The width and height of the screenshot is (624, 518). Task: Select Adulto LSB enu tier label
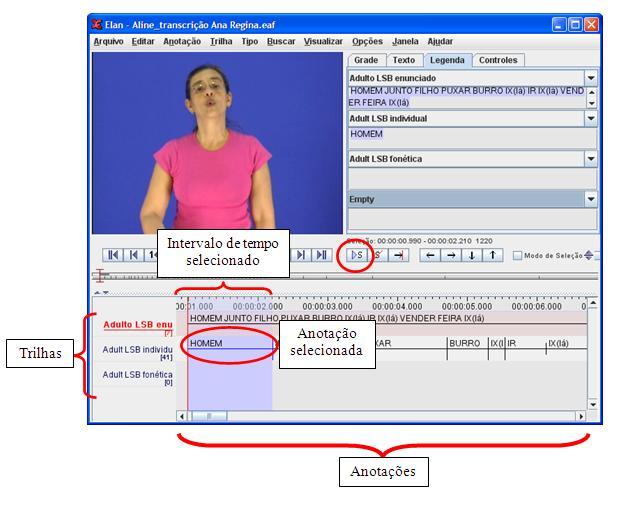click(x=138, y=325)
